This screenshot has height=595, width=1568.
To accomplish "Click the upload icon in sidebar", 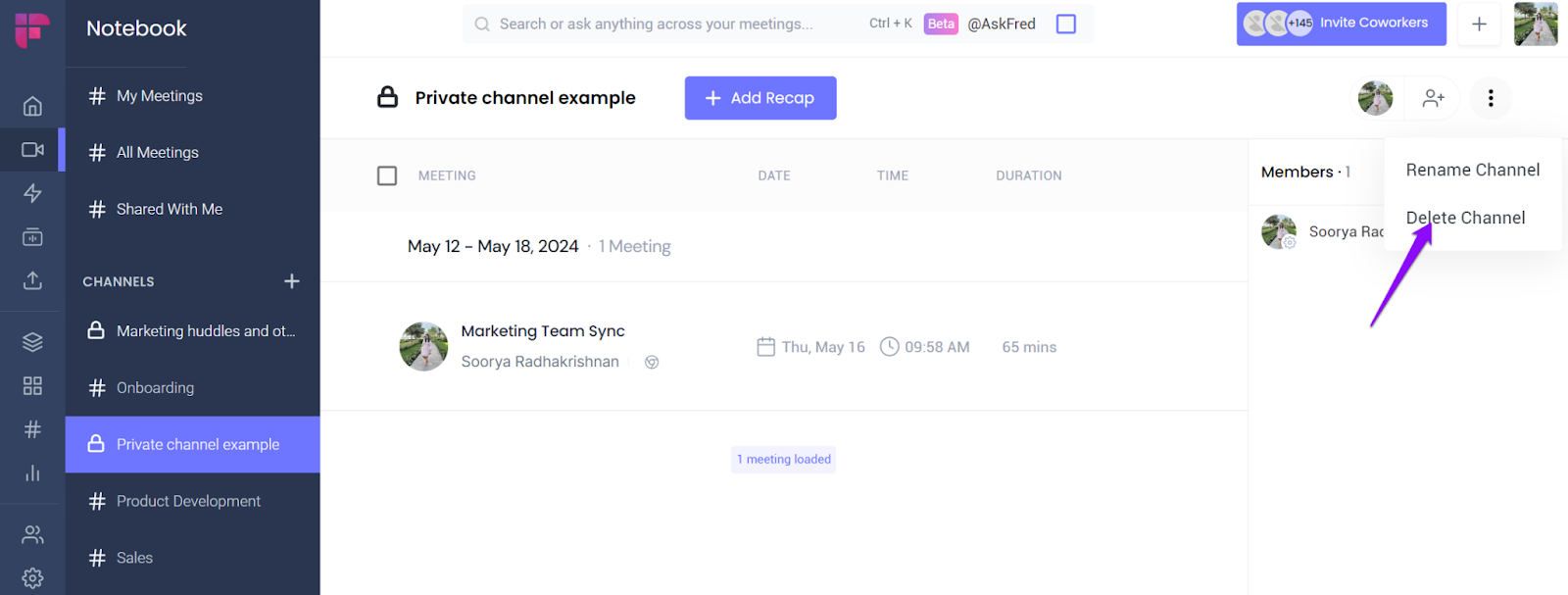I will point(32,280).
